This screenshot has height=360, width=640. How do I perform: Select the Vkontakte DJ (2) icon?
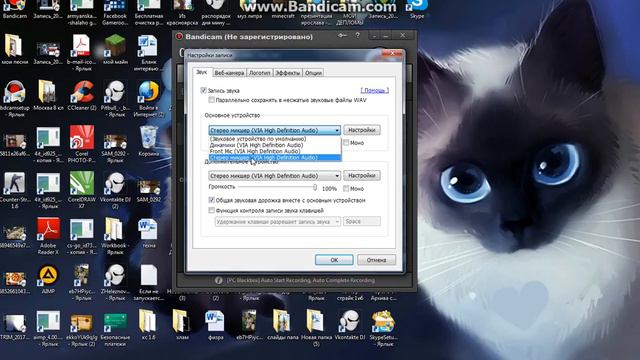pyautogui.click(x=115, y=189)
